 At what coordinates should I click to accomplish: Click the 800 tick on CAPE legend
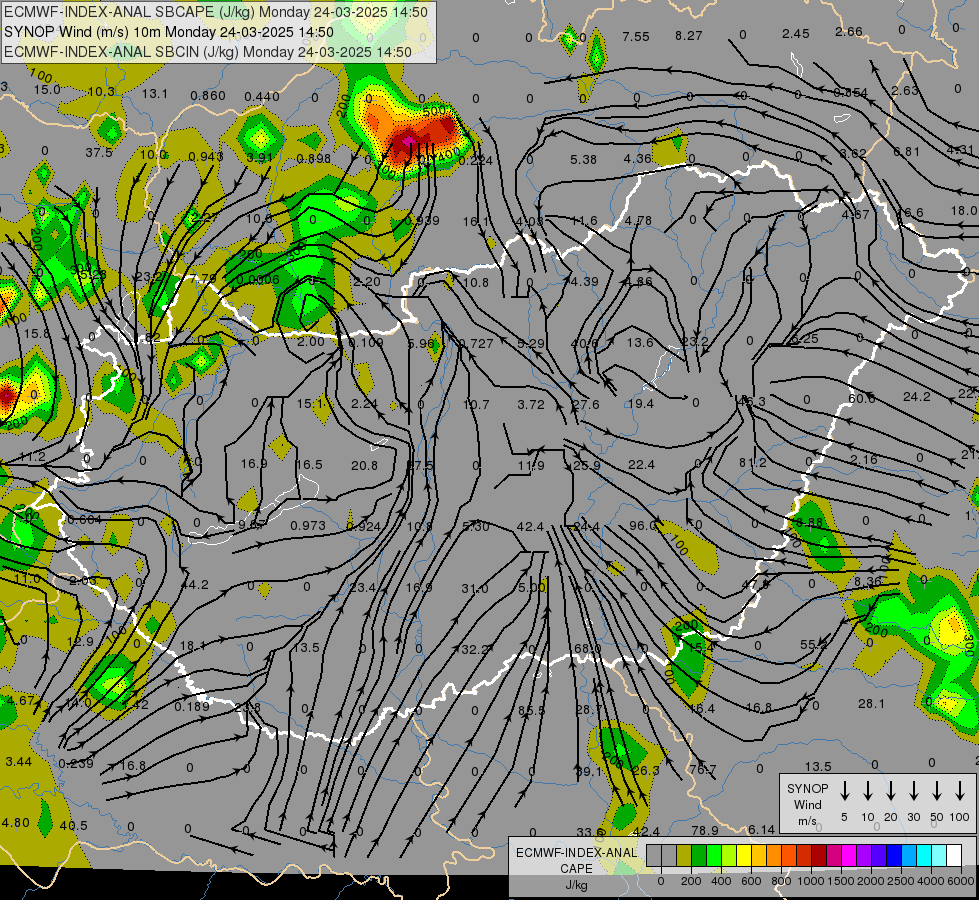click(781, 881)
